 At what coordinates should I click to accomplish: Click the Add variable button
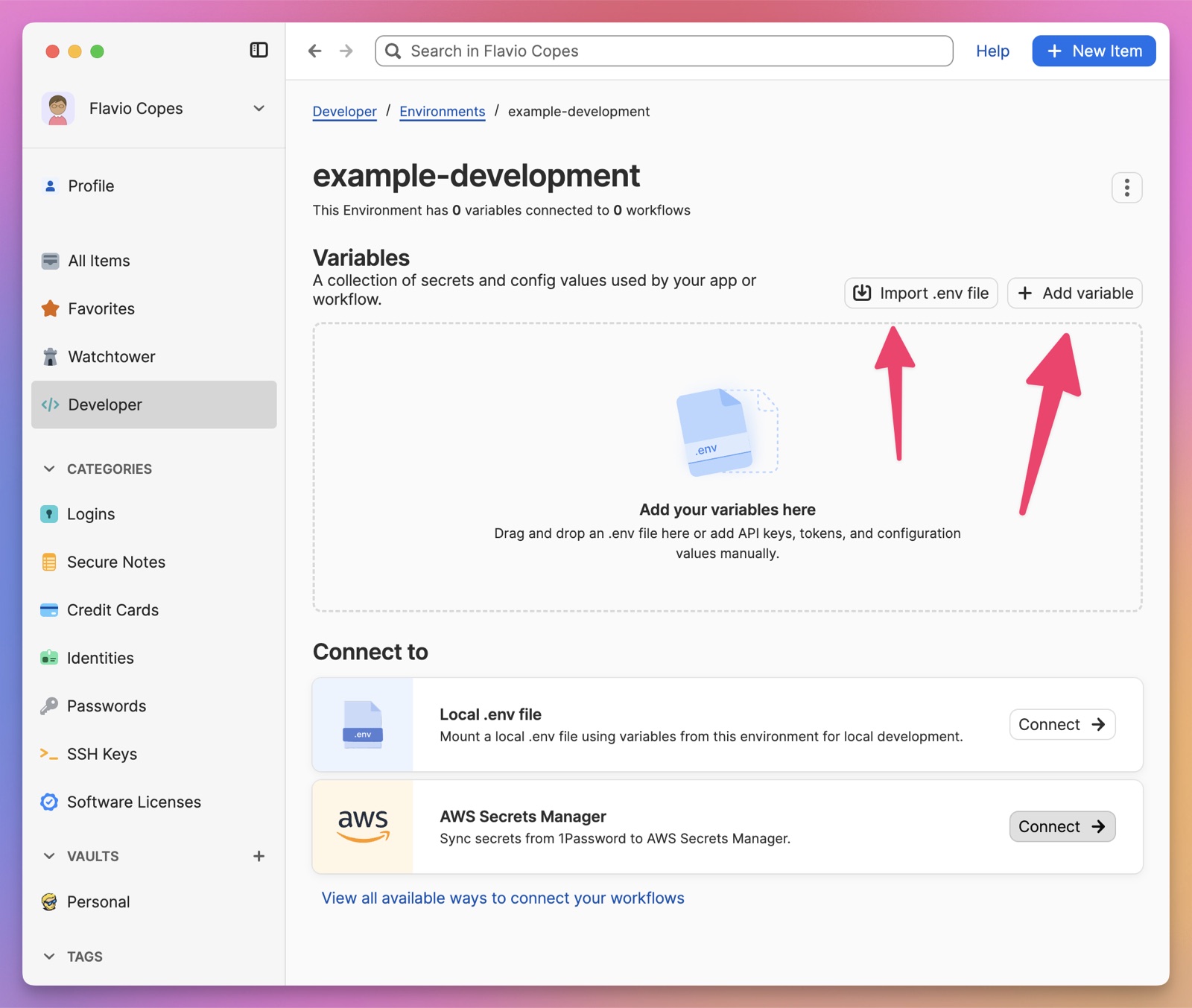(1074, 293)
